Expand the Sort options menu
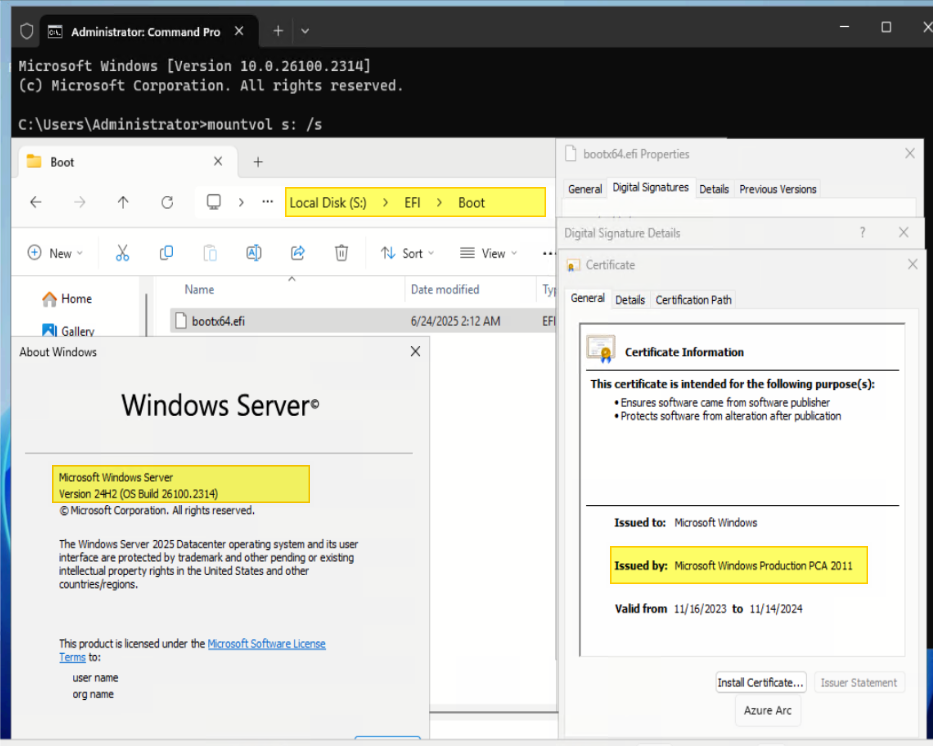The height and width of the screenshot is (746, 933). tap(407, 253)
